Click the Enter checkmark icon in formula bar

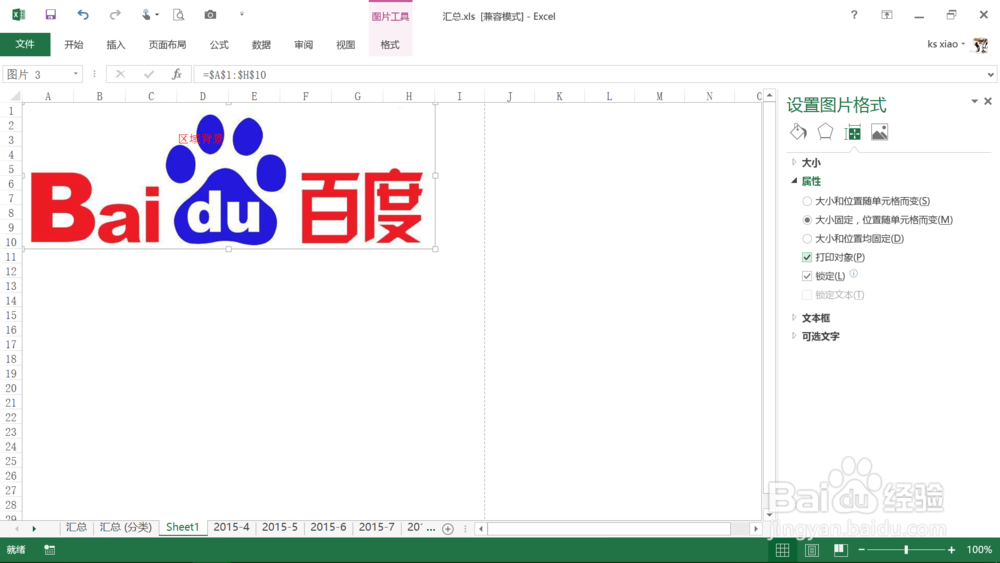[149, 75]
